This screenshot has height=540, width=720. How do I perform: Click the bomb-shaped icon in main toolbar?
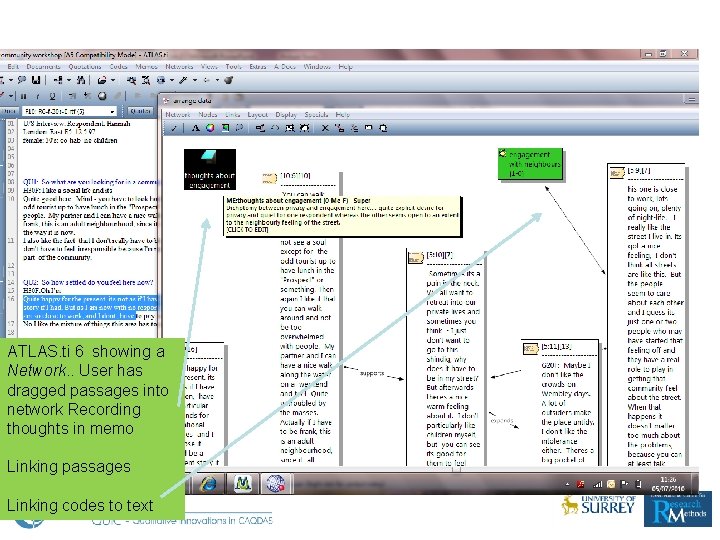point(228,80)
